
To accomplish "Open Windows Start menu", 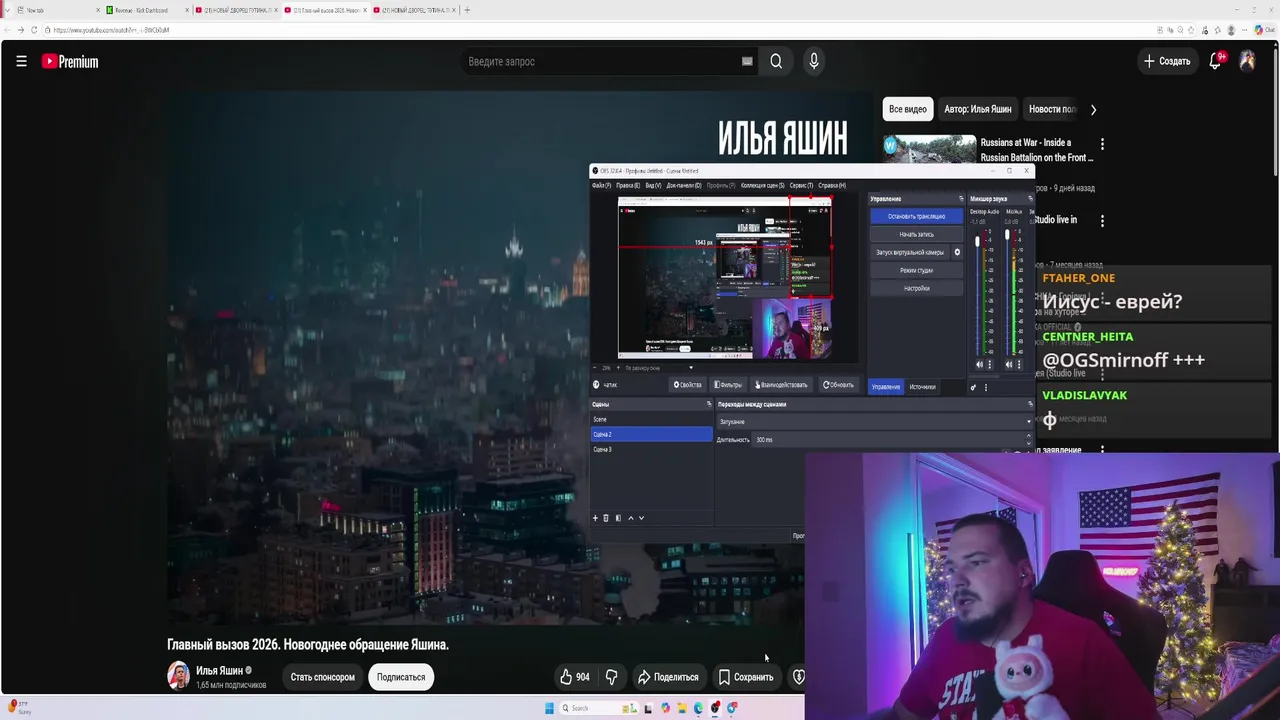I will [x=549, y=708].
